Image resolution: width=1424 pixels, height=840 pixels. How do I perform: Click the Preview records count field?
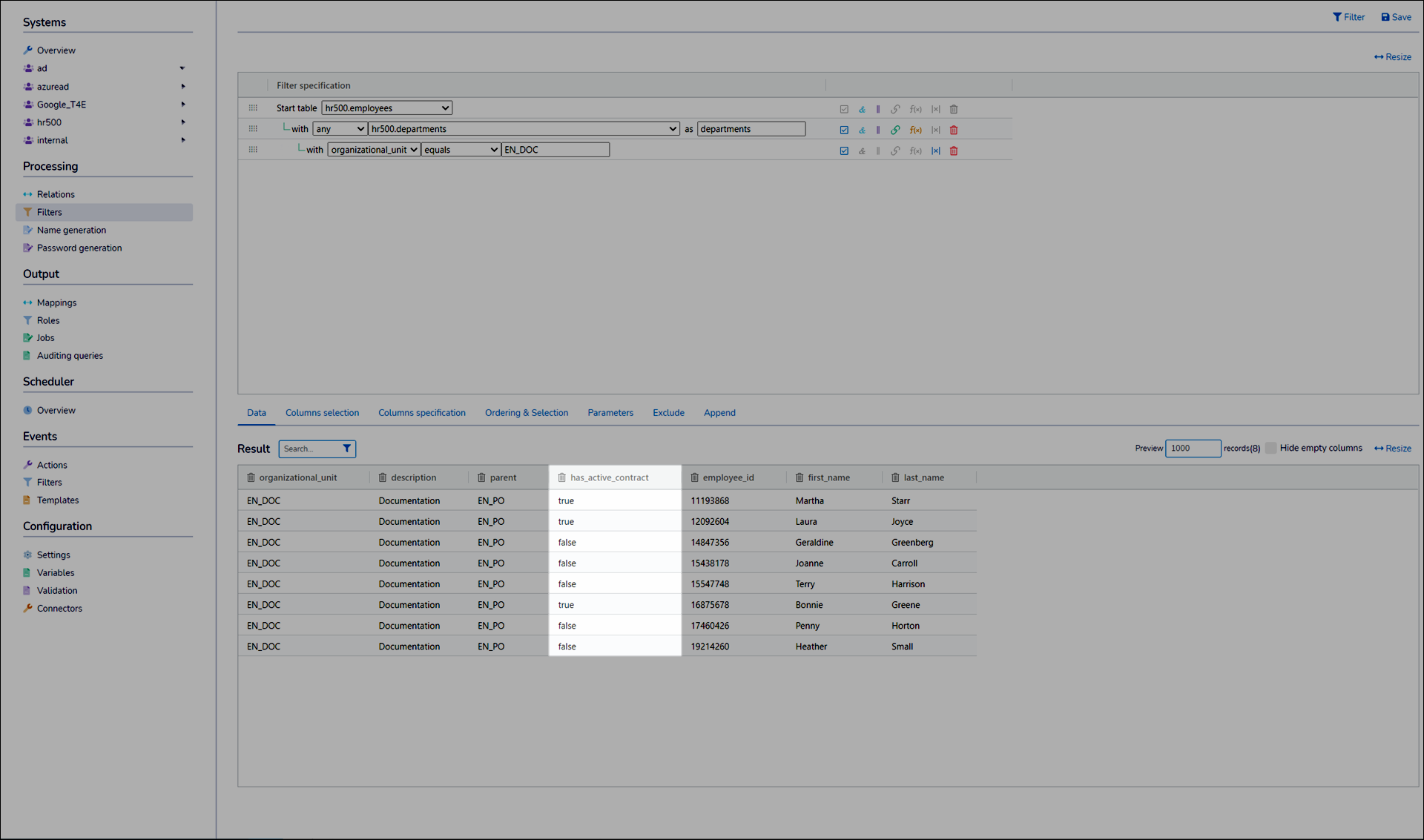[x=1192, y=448]
